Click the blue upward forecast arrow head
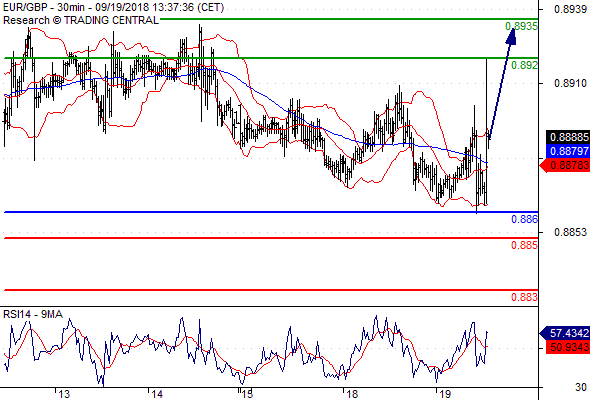590x400 pixels. [x=511, y=36]
